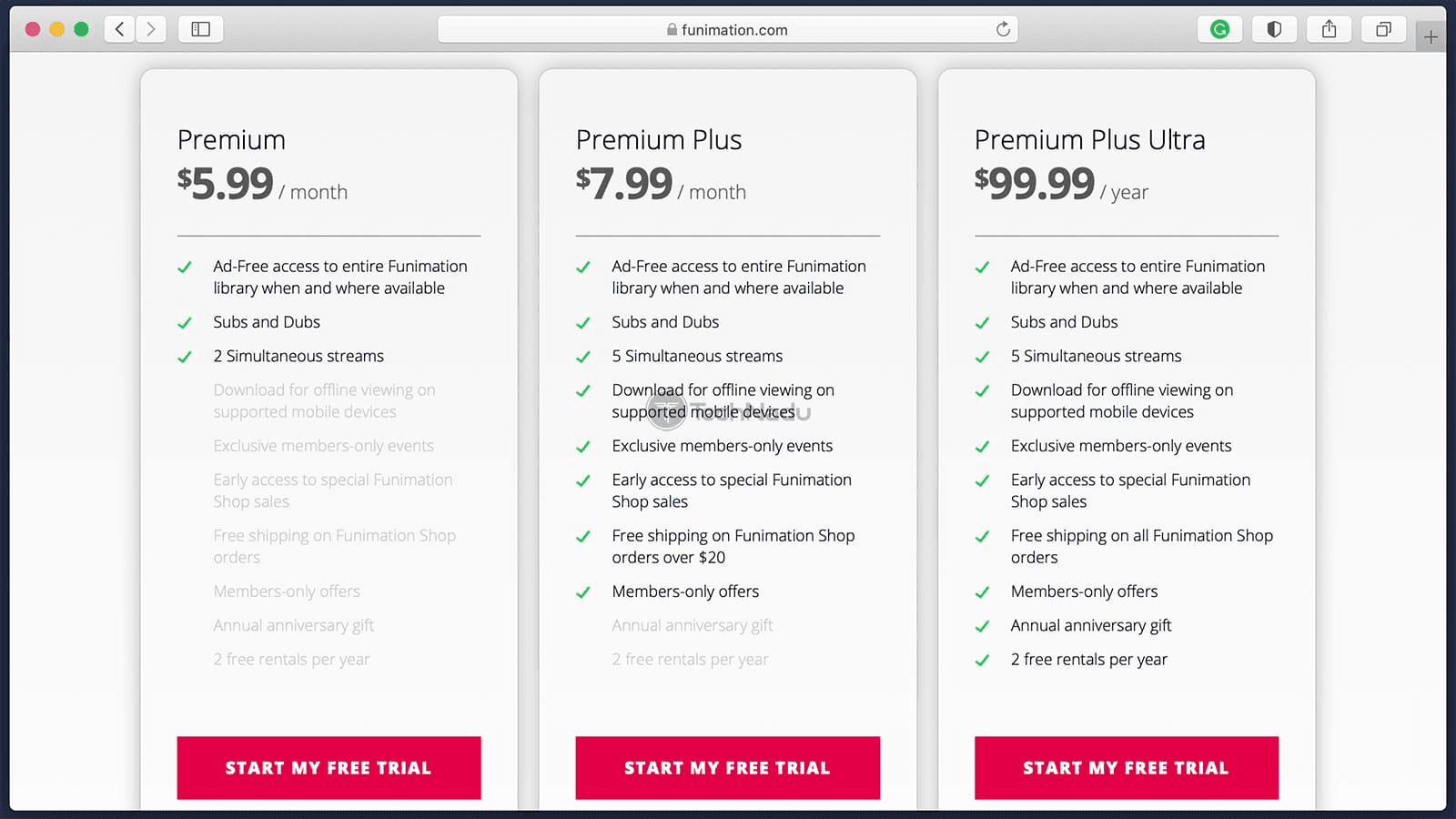Image resolution: width=1456 pixels, height=819 pixels.
Task: Open the Grammarly extension icon
Action: click(x=1219, y=29)
